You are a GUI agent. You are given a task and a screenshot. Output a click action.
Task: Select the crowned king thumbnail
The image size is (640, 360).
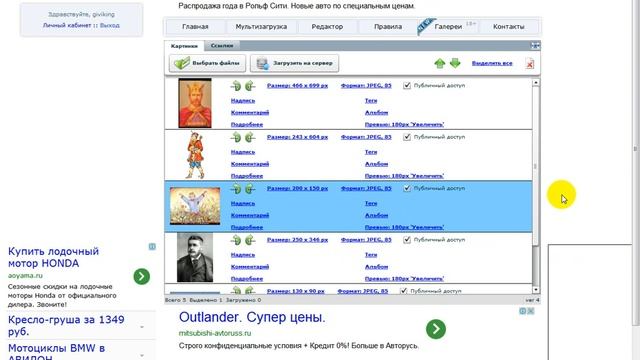click(x=195, y=103)
